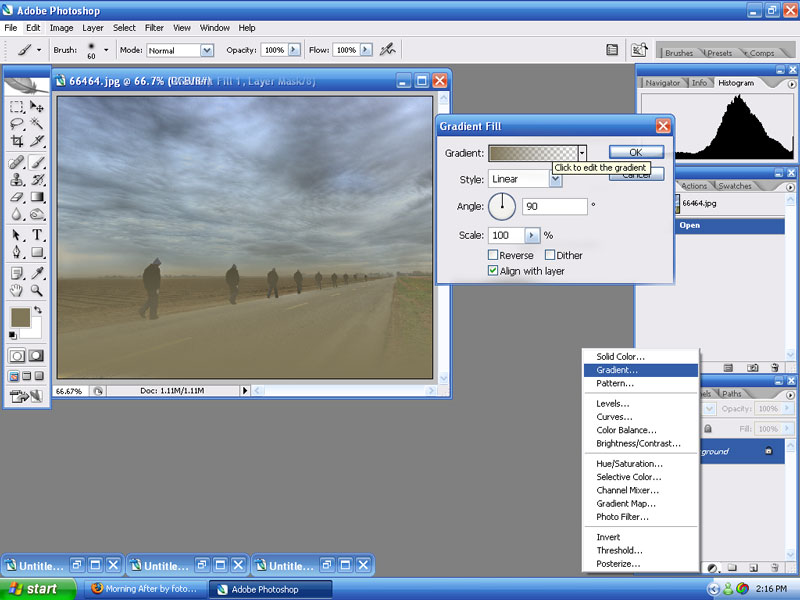The image size is (800, 600).
Task: Open the Opacity slider arrow in options bar
Action: click(294, 50)
